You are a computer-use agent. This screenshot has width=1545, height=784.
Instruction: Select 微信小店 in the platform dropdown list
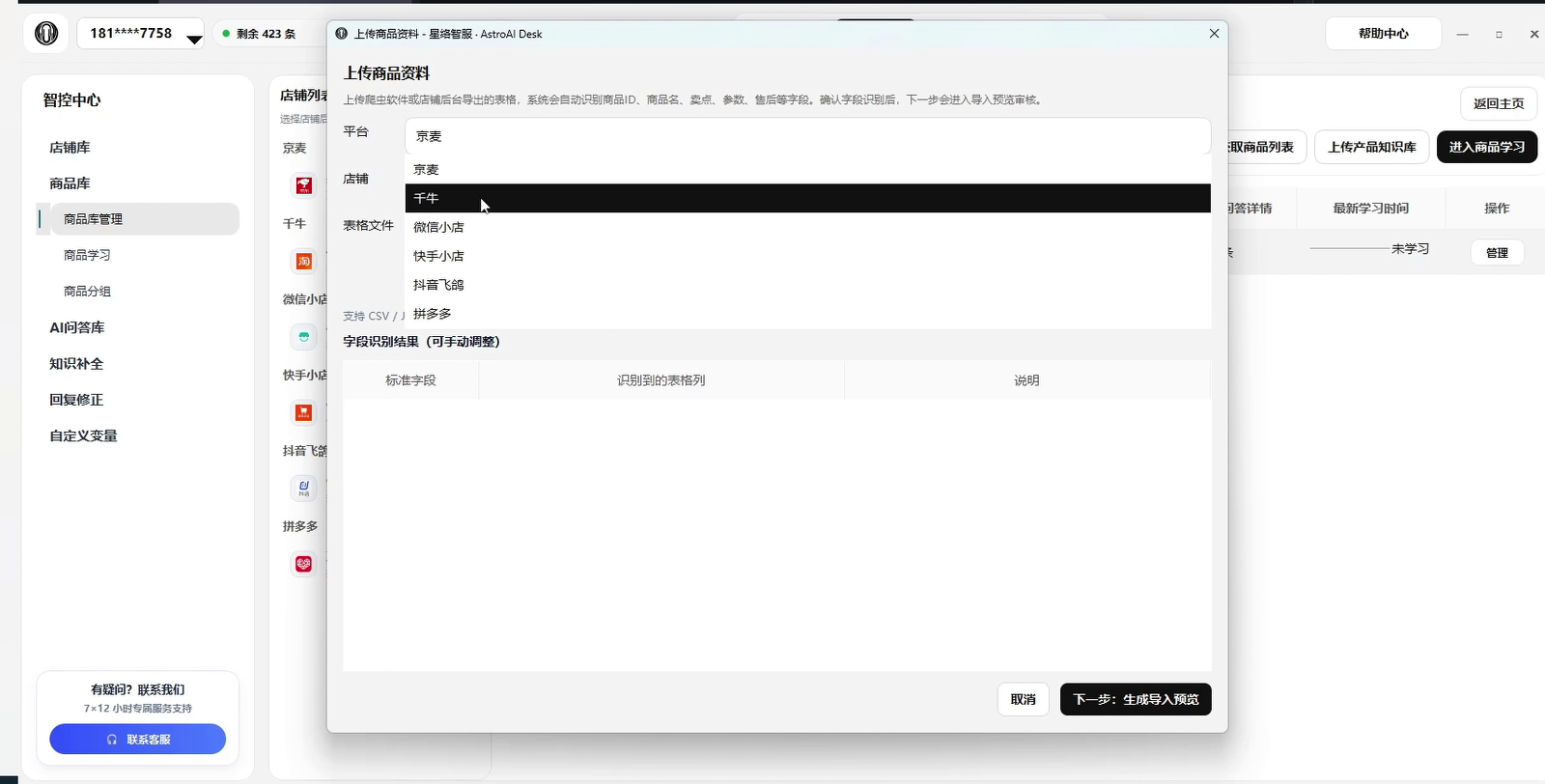807,227
